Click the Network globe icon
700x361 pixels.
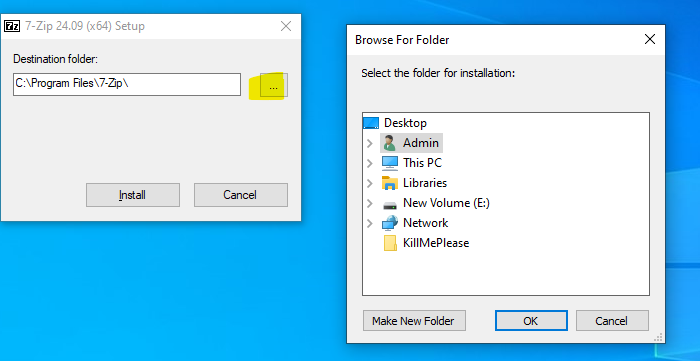(x=390, y=223)
